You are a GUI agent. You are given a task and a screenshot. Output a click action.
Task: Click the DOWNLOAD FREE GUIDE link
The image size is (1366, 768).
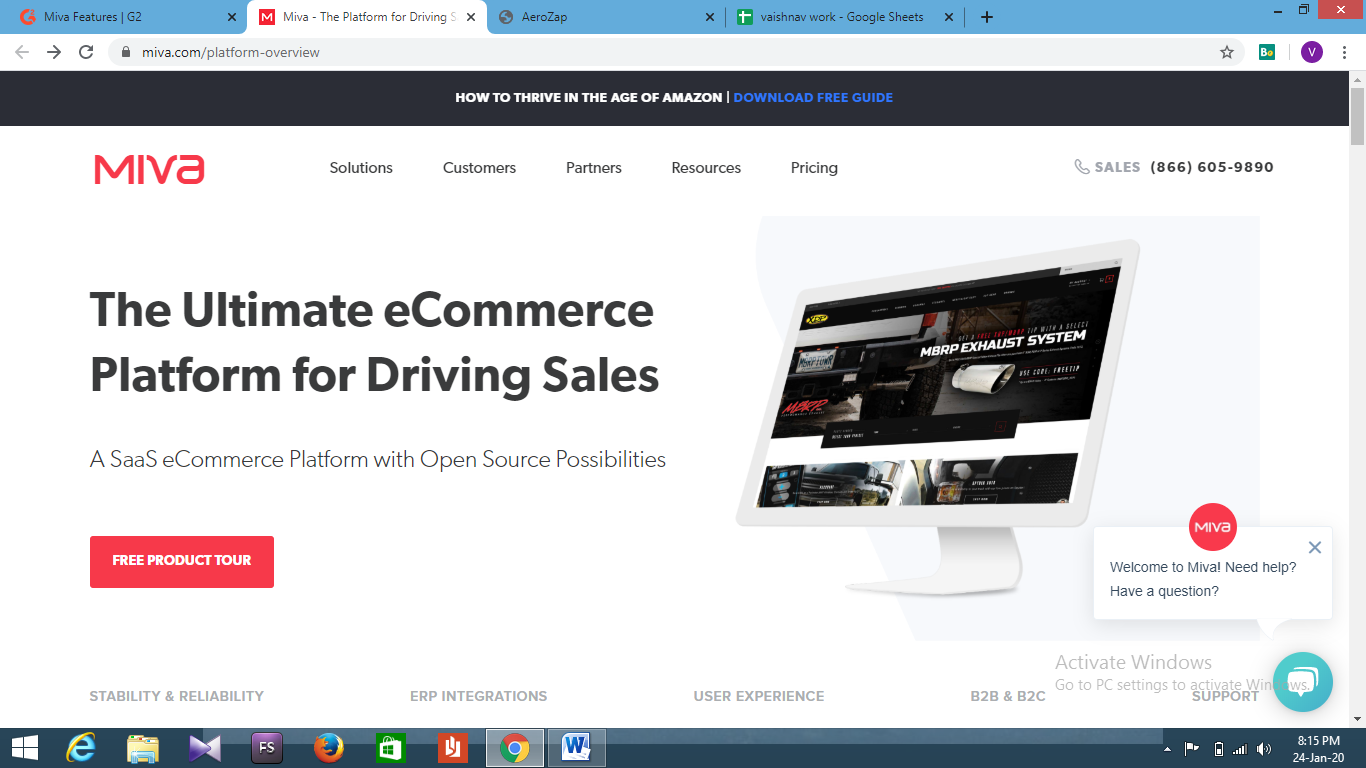(x=813, y=98)
